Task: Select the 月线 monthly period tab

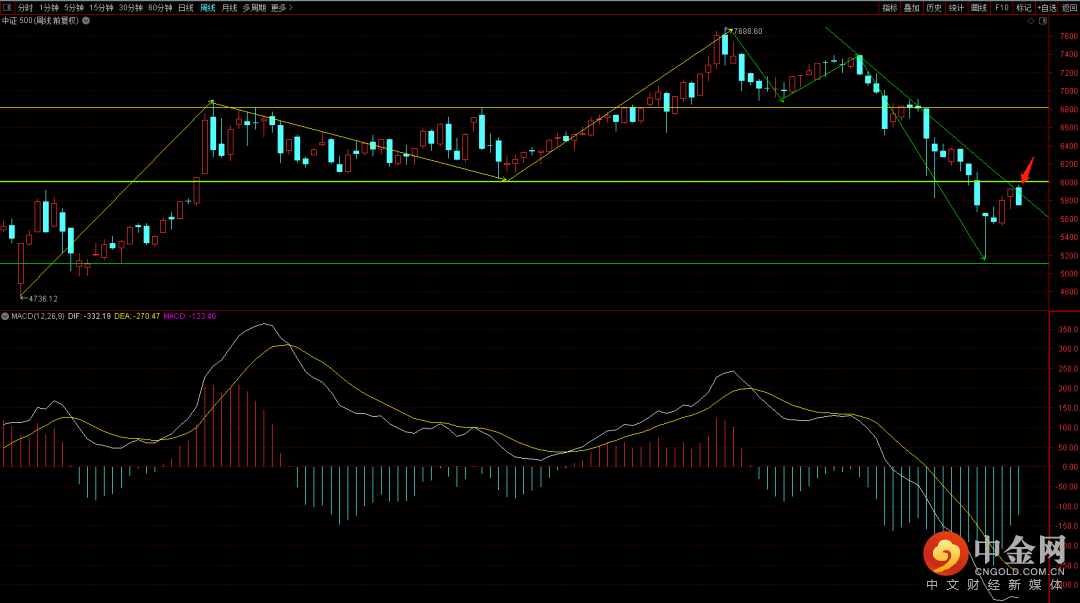Action: tap(229, 7)
